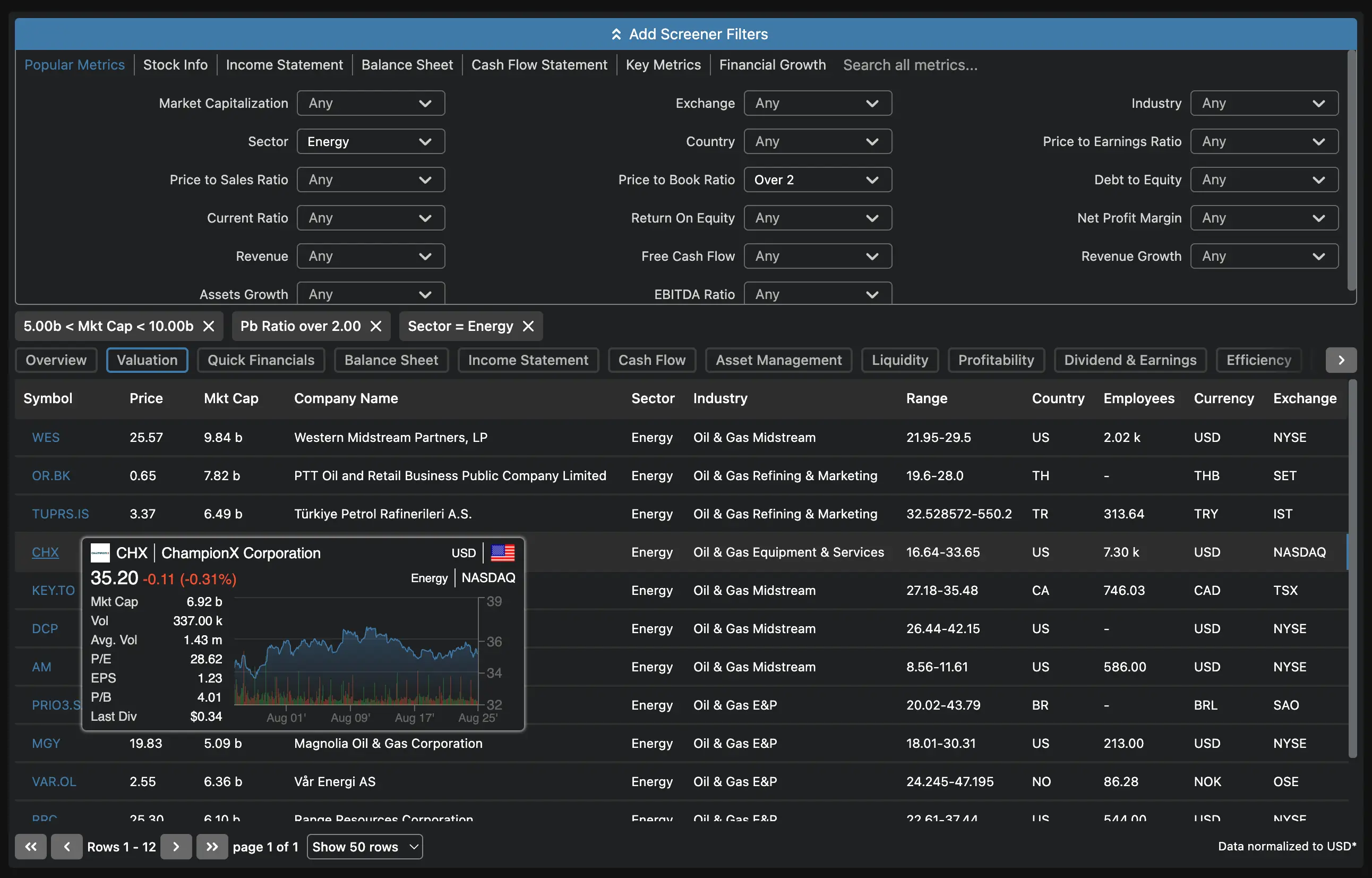Click the Search all metrics field
The height and width of the screenshot is (878, 1372).
pyautogui.click(x=910, y=64)
